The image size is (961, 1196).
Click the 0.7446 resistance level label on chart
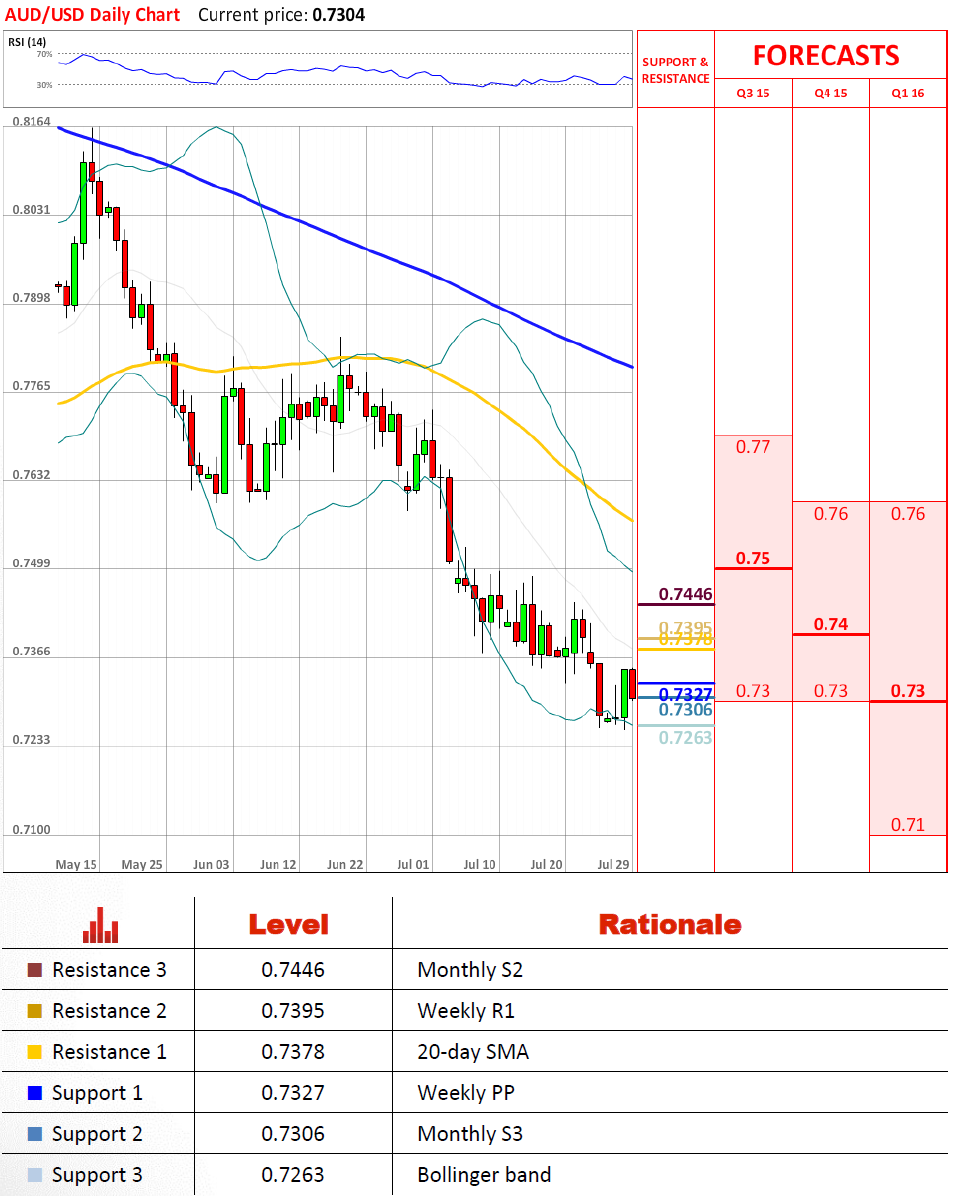pyautogui.click(x=685, y=594)
